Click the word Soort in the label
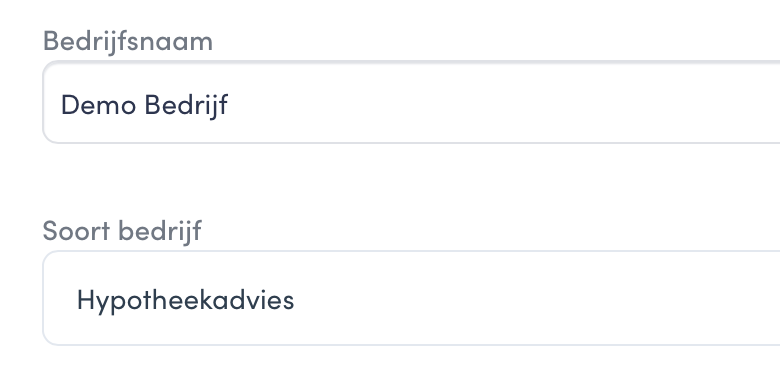 pos(76,231)
